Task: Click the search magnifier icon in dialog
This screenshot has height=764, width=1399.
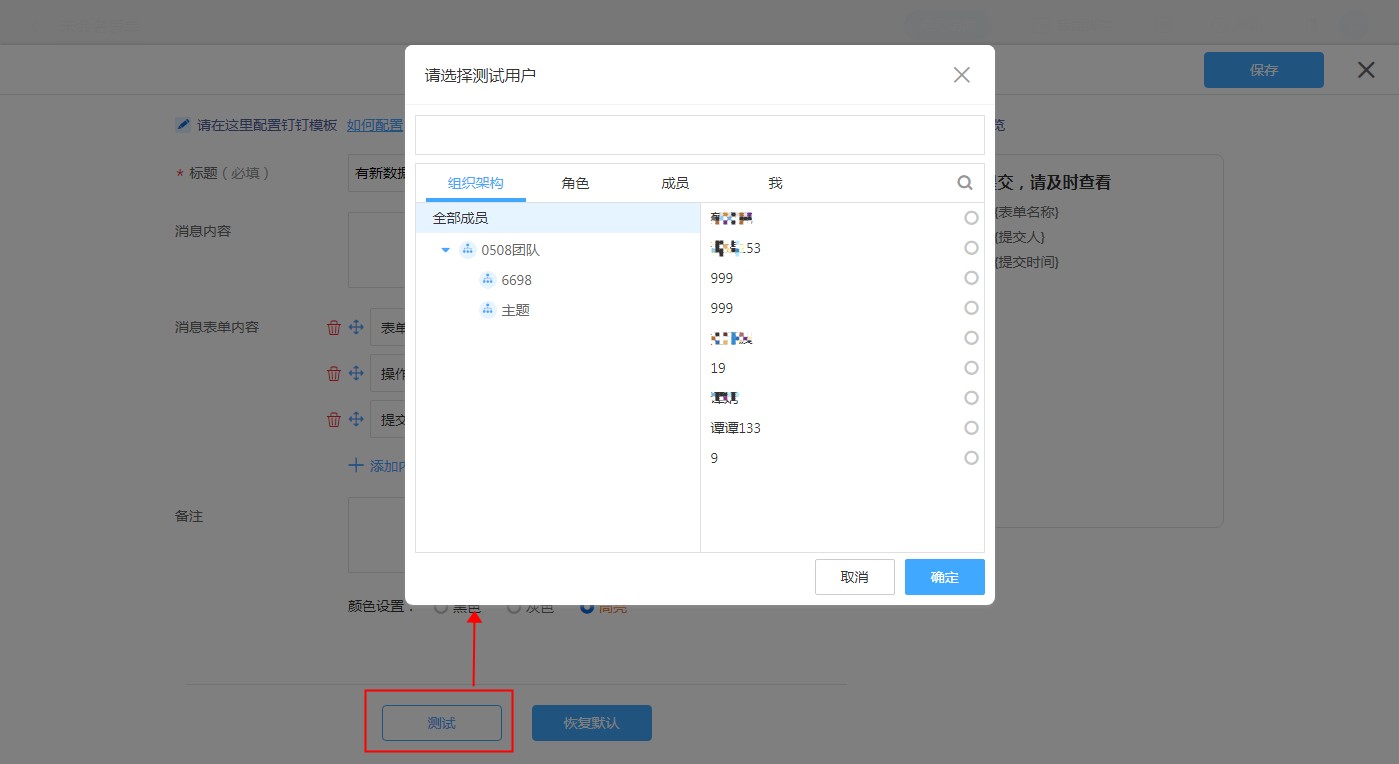Action: tap(965, 183)
